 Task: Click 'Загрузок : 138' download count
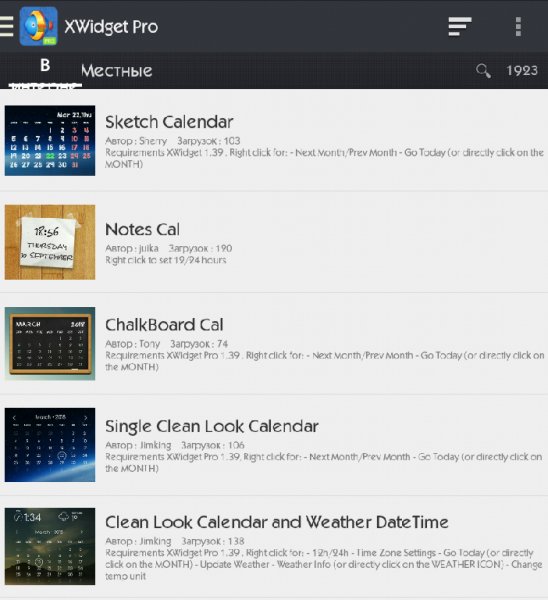[212, 541]
